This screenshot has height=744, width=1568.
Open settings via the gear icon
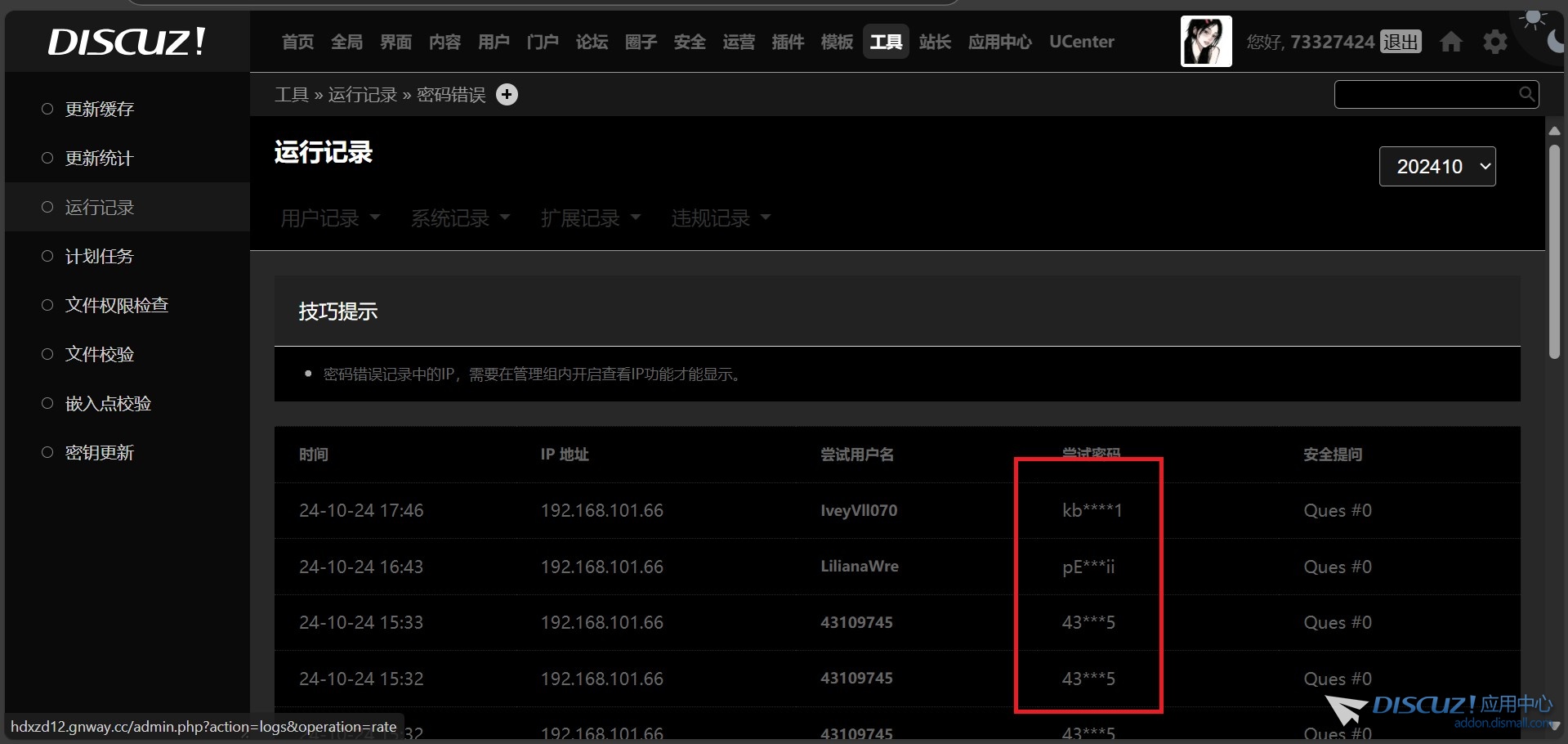[1495, 42]
